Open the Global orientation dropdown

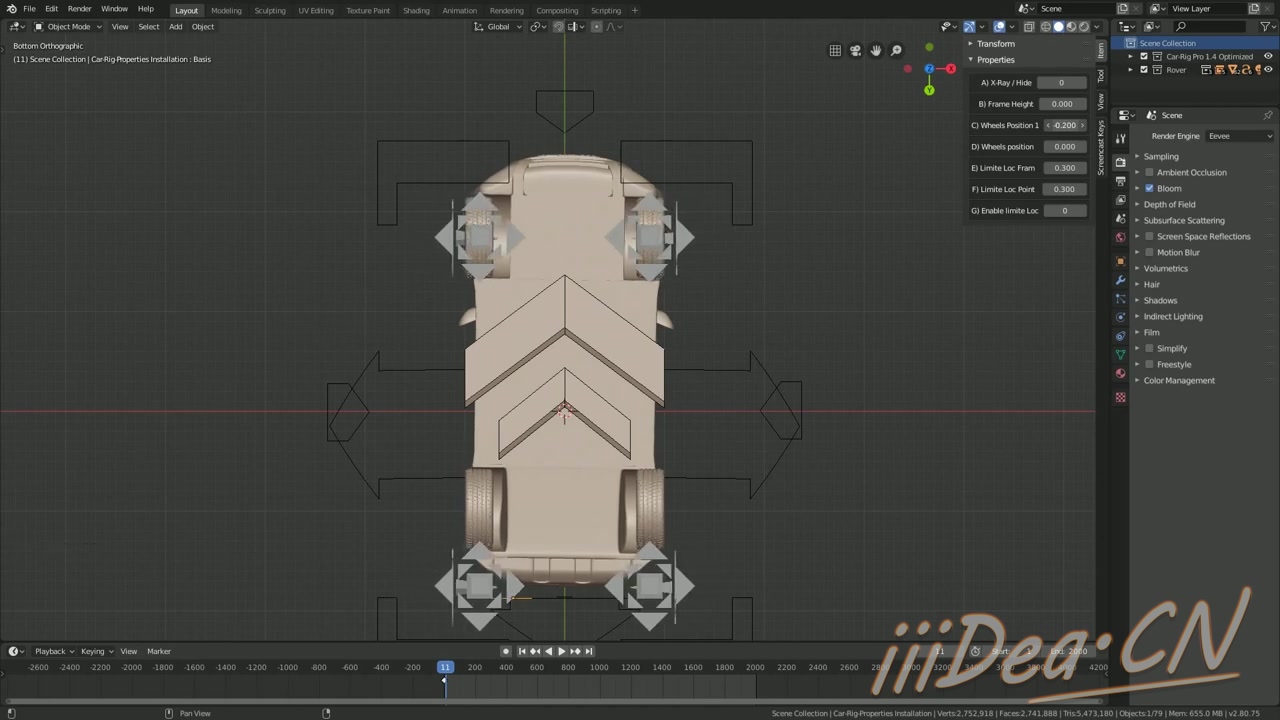(x=497, y=27)
